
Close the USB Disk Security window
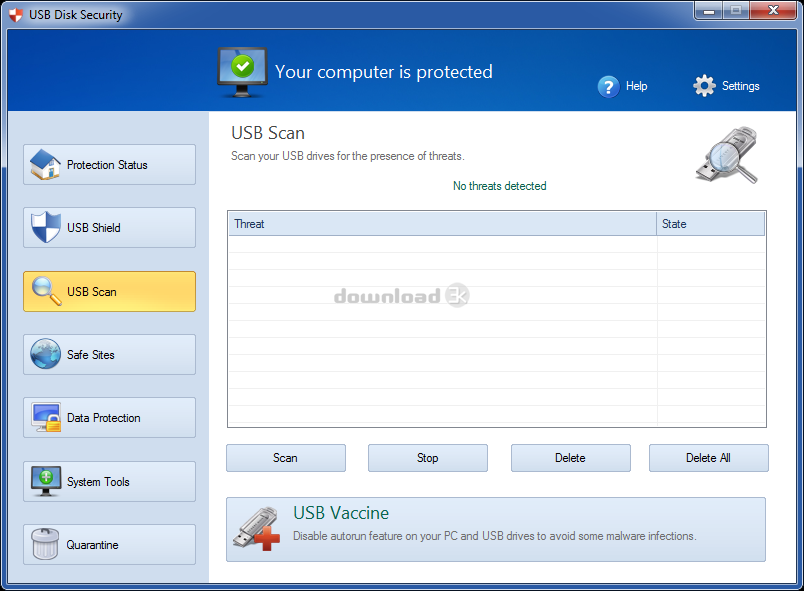pos(773,10)
